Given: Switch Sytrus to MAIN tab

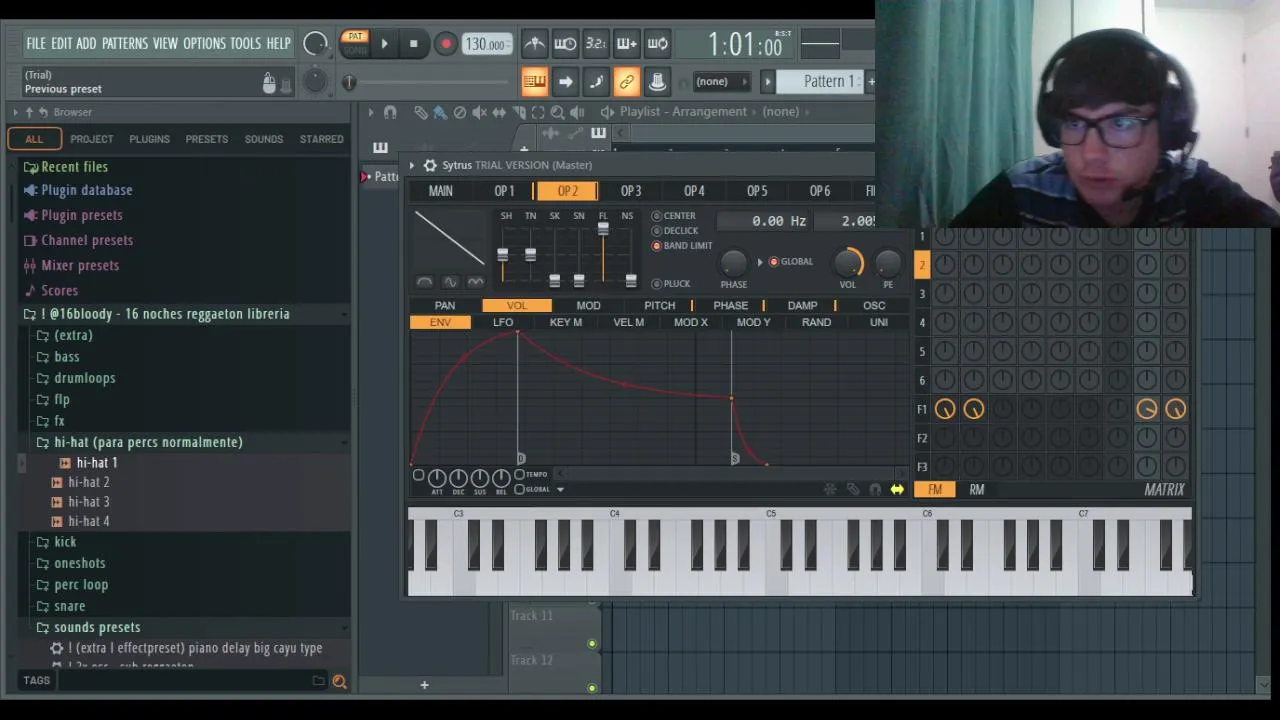Looking at the screenshot, I should tap(441, 191).
